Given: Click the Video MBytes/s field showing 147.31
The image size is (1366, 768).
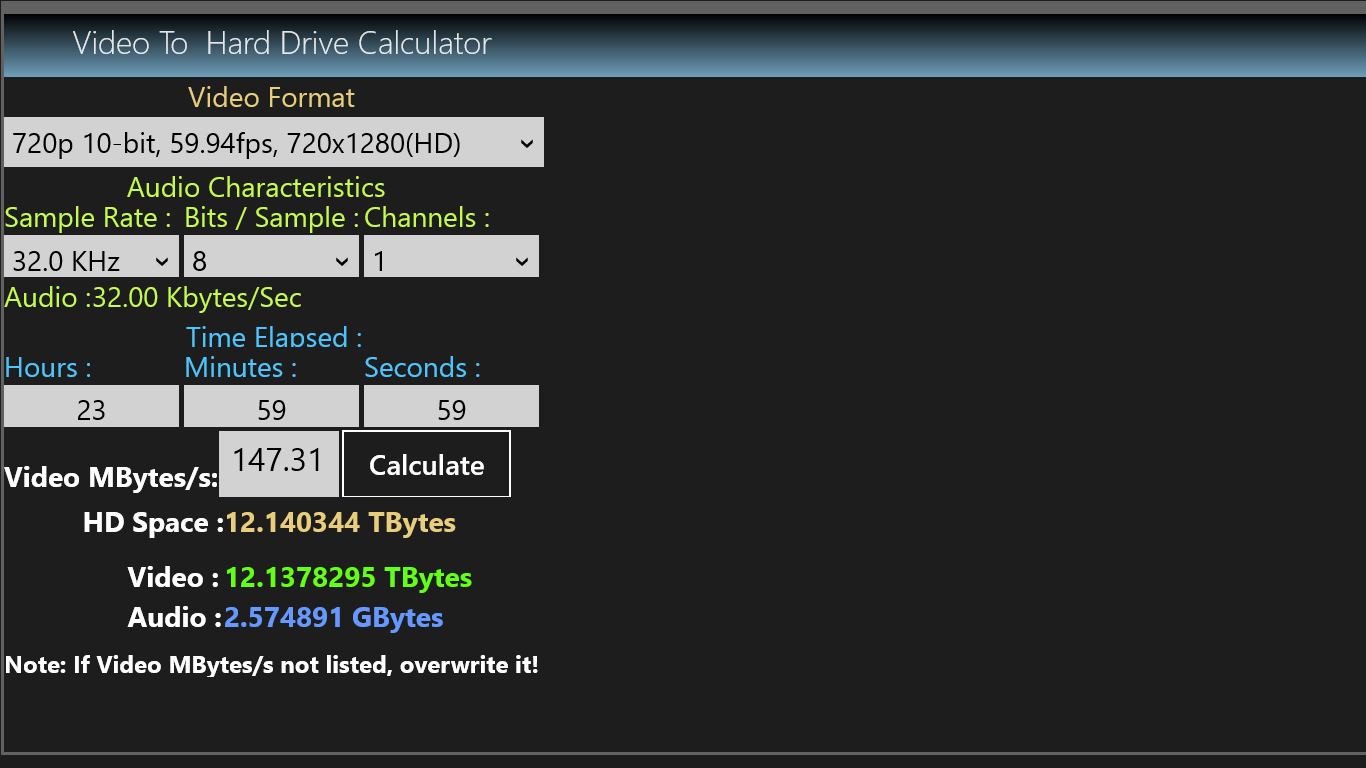Looking at the screenshot, I should 278,462.
